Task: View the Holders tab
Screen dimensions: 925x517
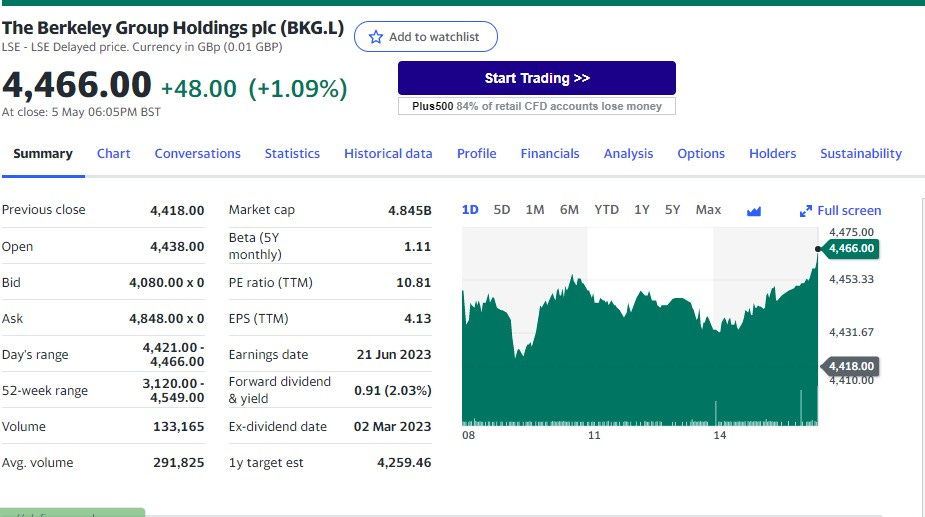Action: coord(772,153)
